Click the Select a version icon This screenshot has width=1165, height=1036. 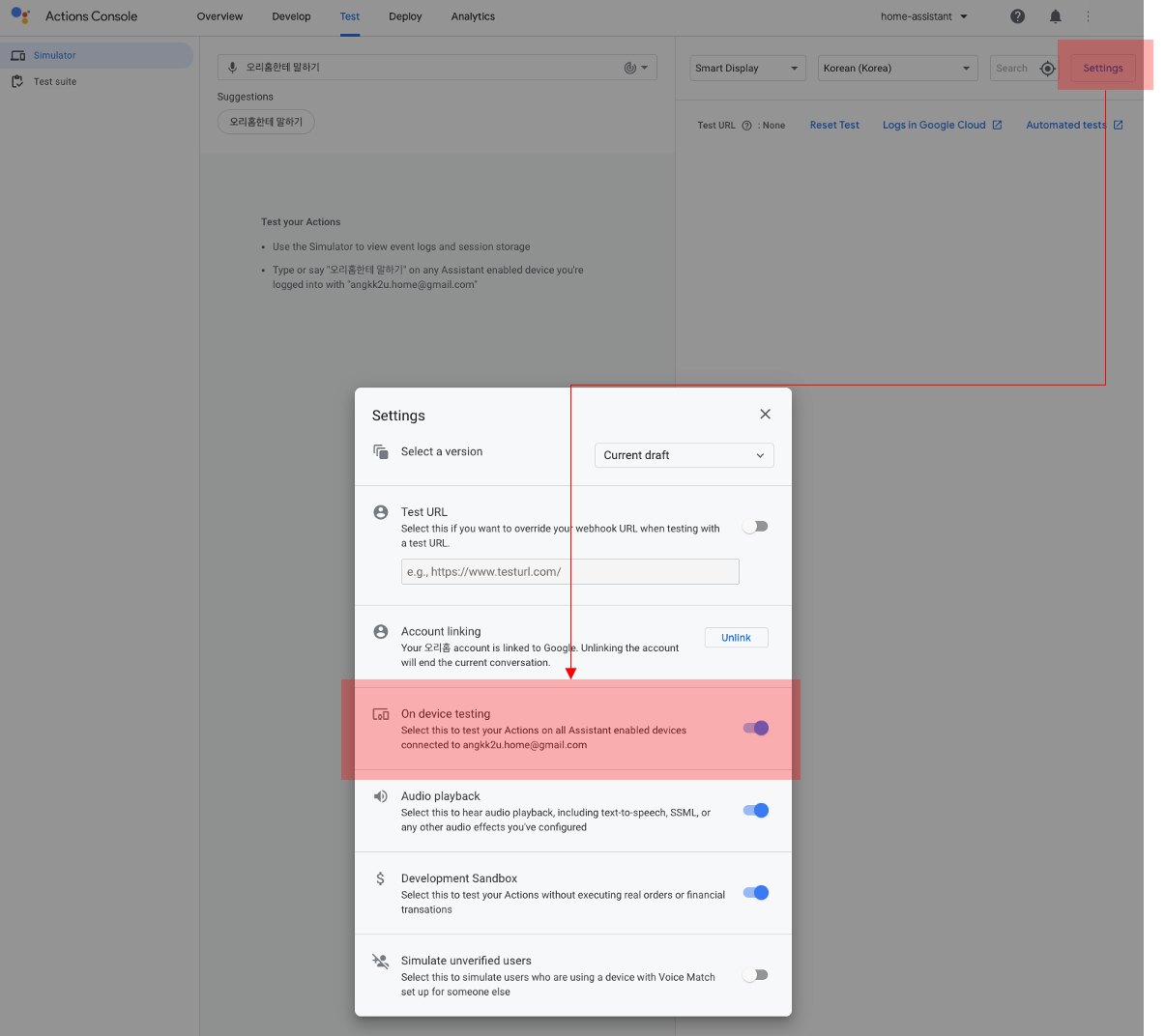(x=381, y=451)
